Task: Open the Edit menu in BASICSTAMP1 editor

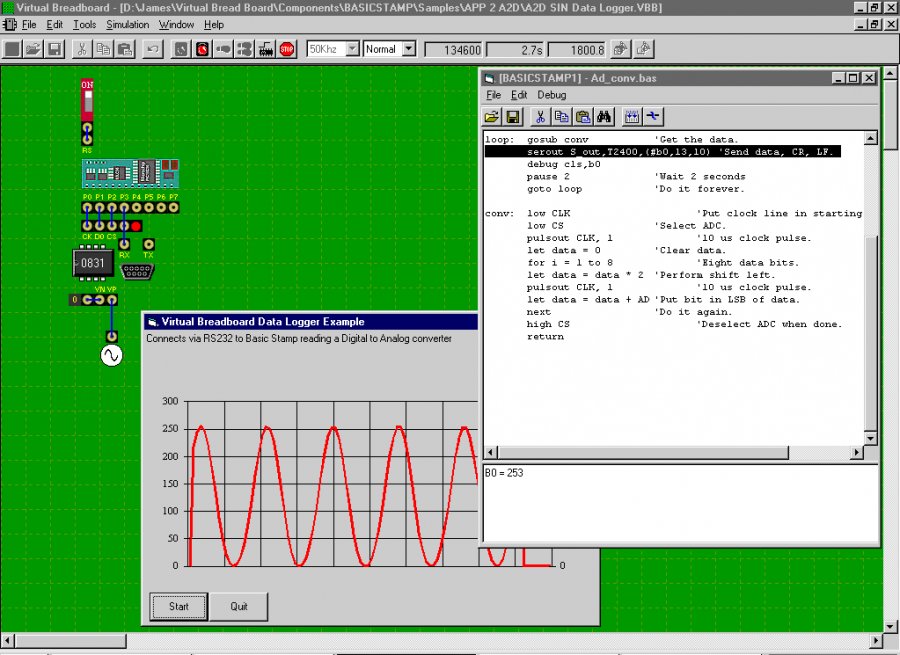Action: pyautogui.click(x=519, y=95)
